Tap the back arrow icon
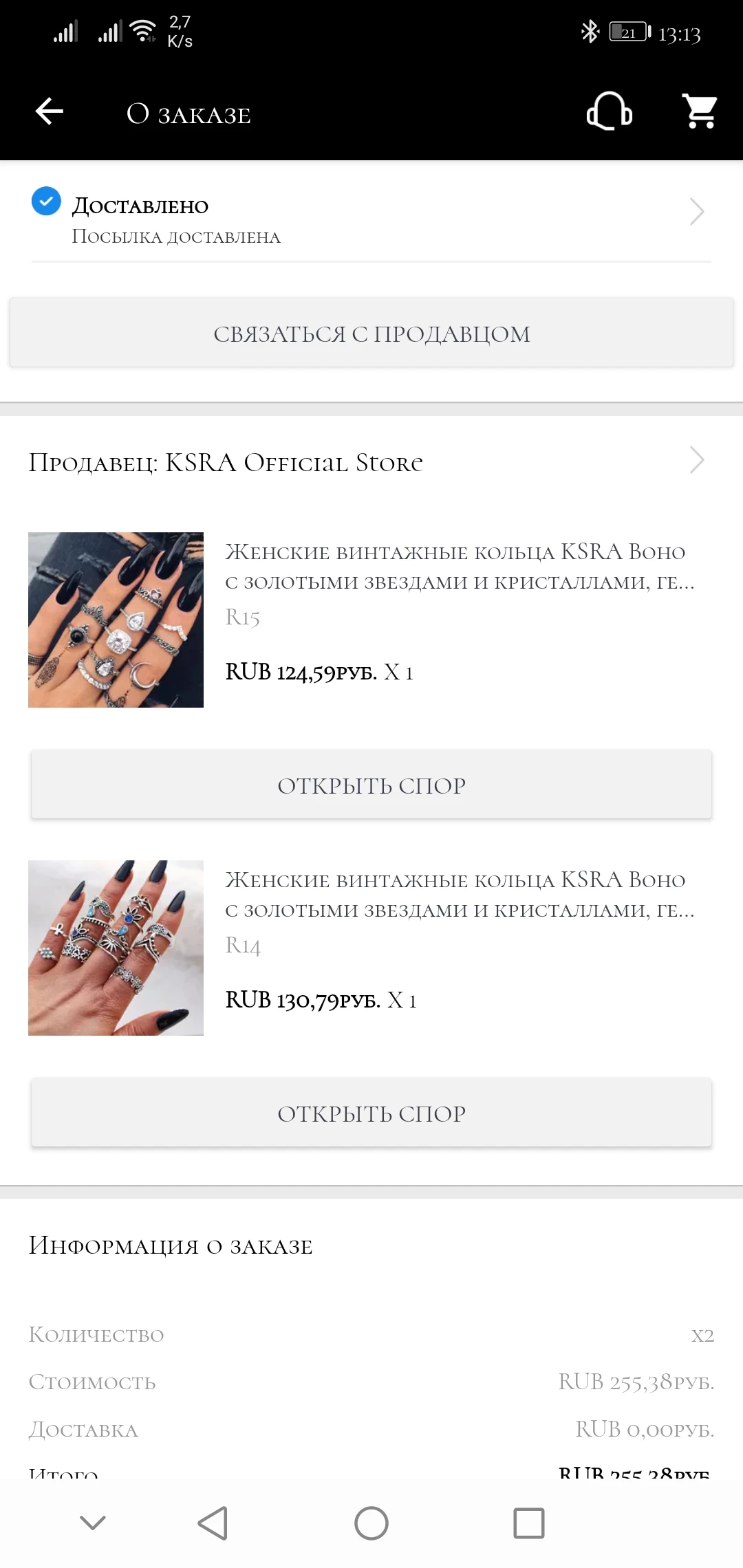This screenshot has height=1568, width=743. pyautogui.click(x=50, y=111)
